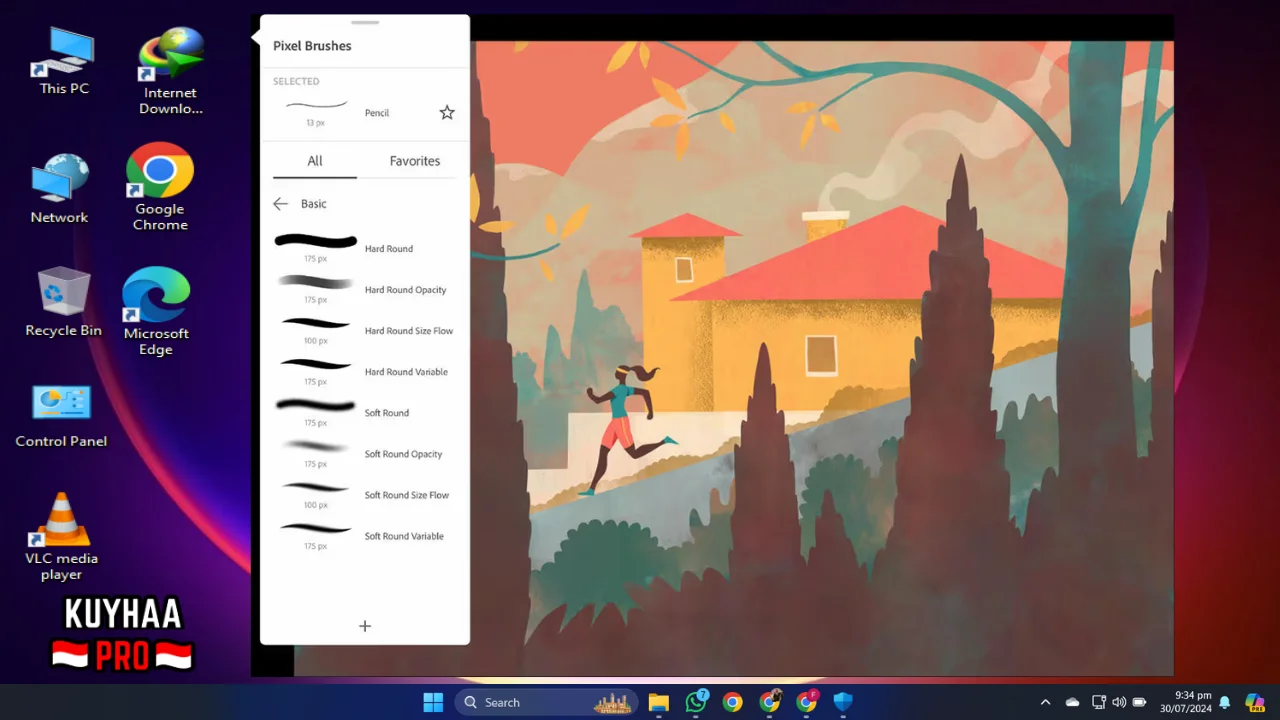The height and width of the screenshot is (720, 1280).
Task: Open the plain Chrome taskbar icon
Action: (x=733, y=702)
